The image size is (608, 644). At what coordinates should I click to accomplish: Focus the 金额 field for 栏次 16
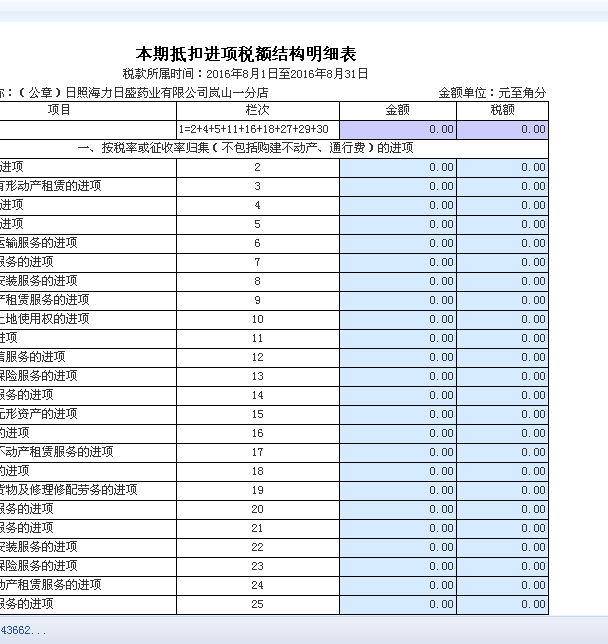pos(398,433)
